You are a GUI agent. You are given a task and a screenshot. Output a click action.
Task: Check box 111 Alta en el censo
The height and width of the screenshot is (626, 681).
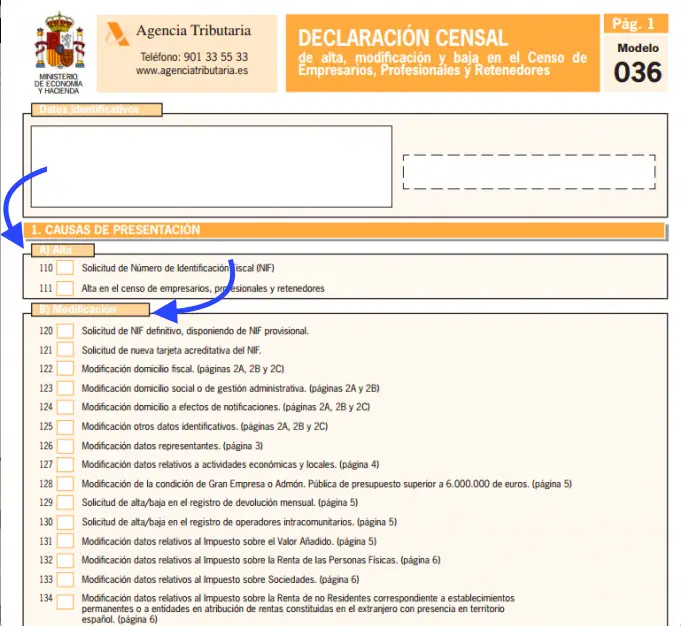[65, 288]
